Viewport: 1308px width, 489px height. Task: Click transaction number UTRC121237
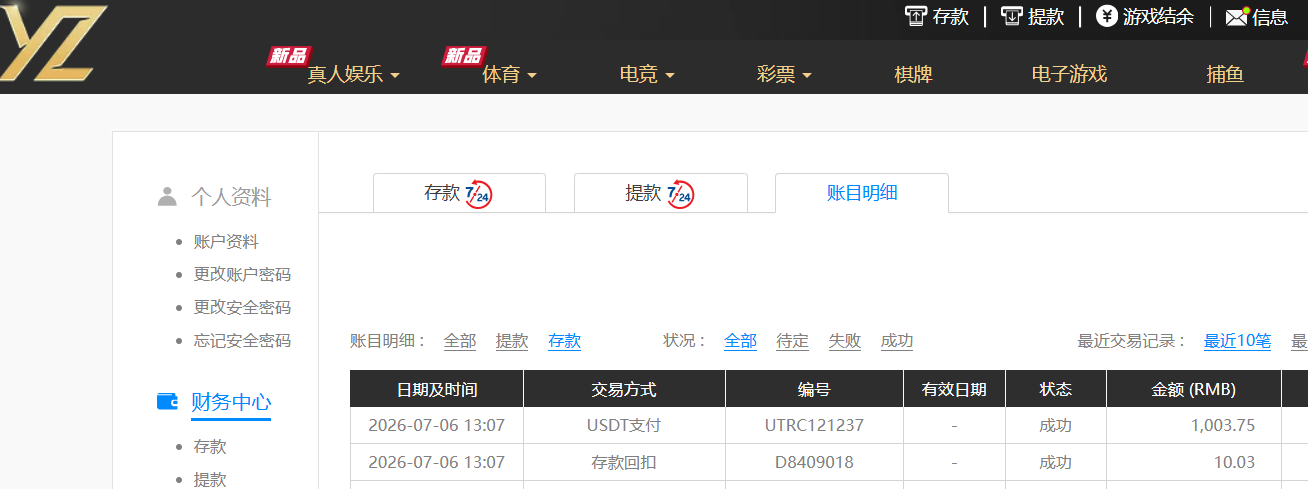point(814,425)
